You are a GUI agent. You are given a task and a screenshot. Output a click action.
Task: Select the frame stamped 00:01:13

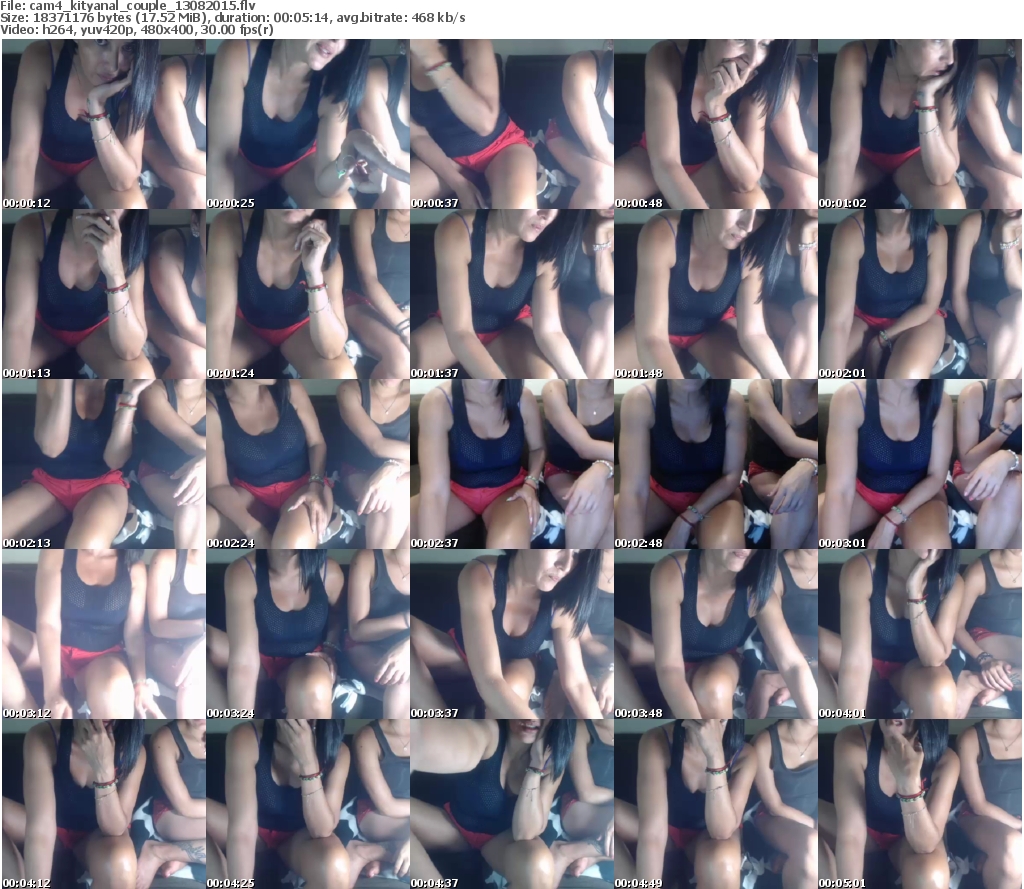104,294
